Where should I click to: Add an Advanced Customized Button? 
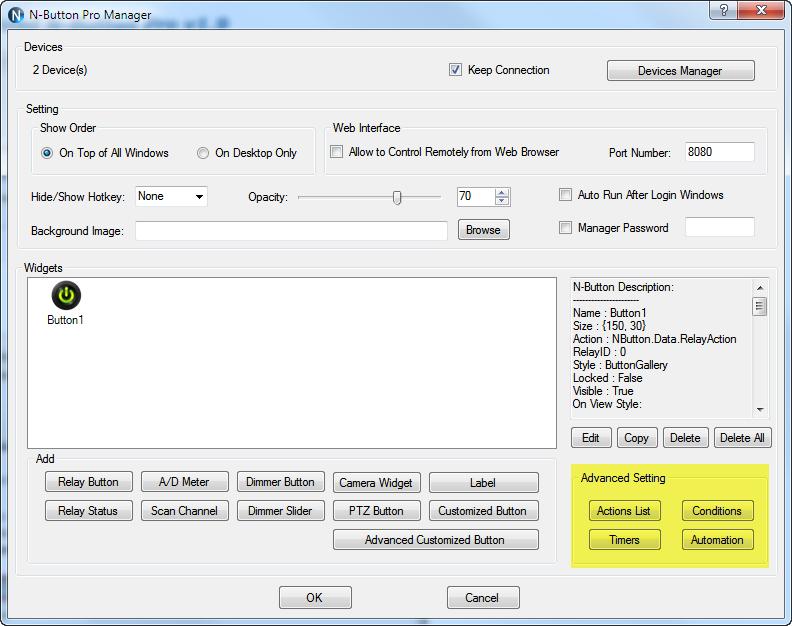(435, 540)
